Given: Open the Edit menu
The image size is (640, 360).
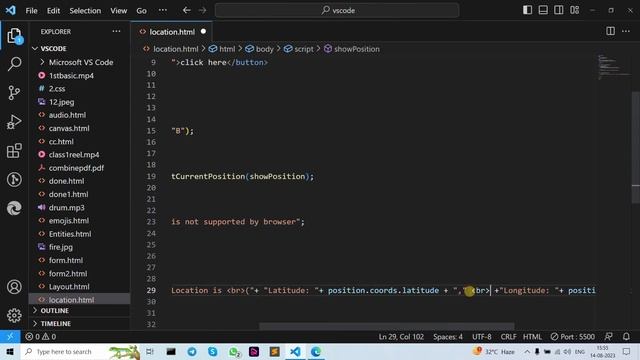Looking at the screenshot, I should pos(53,11).
